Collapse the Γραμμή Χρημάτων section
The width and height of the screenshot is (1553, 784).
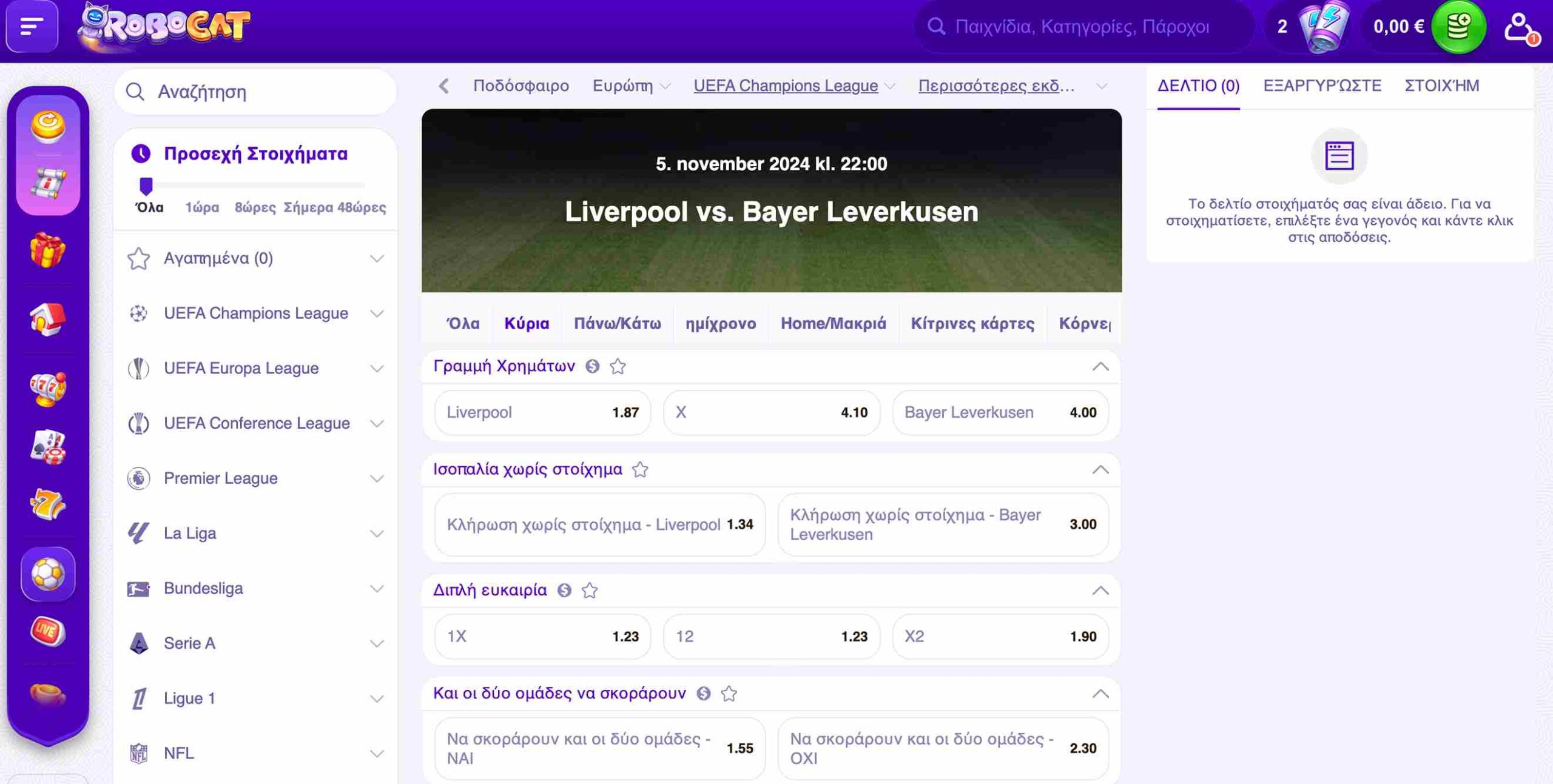pos(1100,367)
